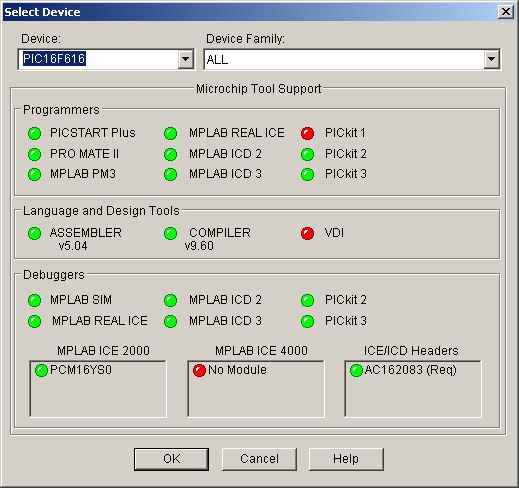519x488 pixels.
Task: Click green icon beside AC162083 (Req)
Action: [x=356, y=370]
